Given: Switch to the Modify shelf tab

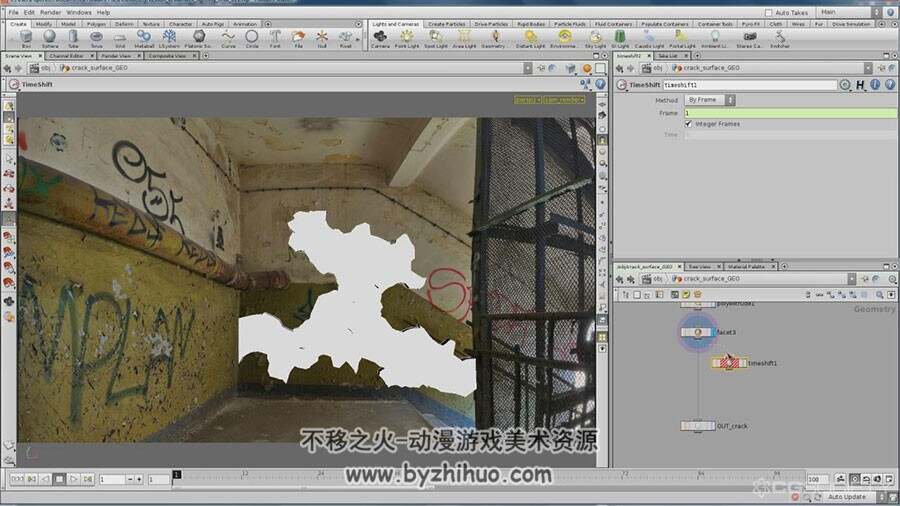Looking at the screenshot, I should point(44,24).
